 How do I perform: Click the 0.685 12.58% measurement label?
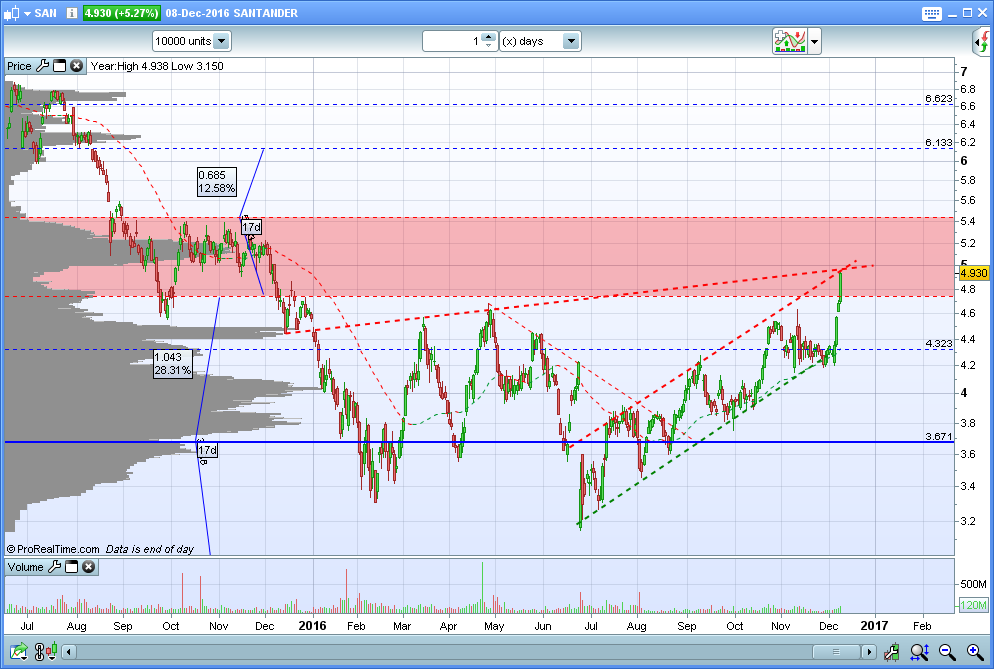pos(217,181)
